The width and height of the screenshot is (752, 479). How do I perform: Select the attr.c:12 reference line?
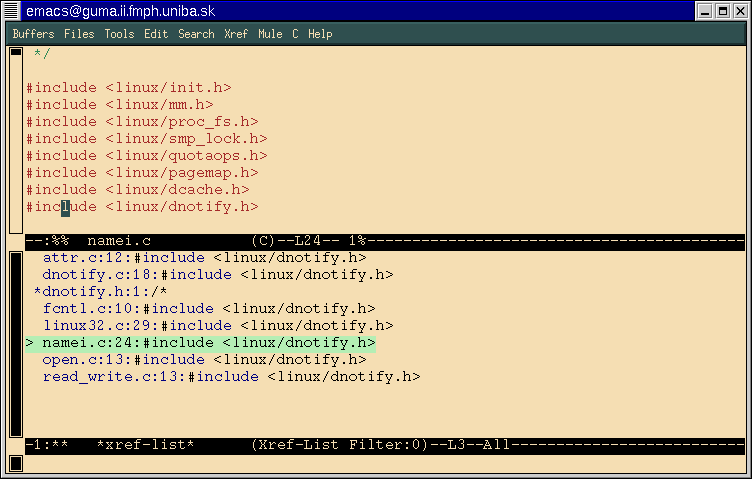(x=205, y=257)
